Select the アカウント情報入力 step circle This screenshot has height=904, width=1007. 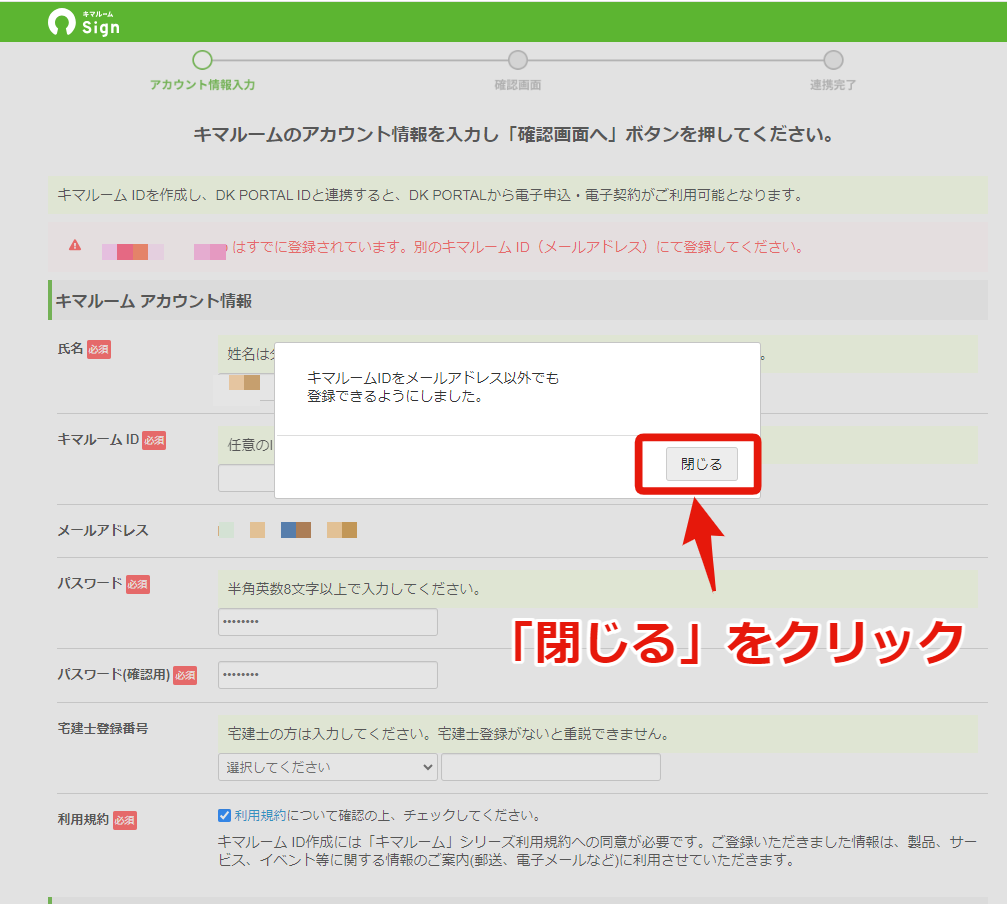click(x=202, y=60)
